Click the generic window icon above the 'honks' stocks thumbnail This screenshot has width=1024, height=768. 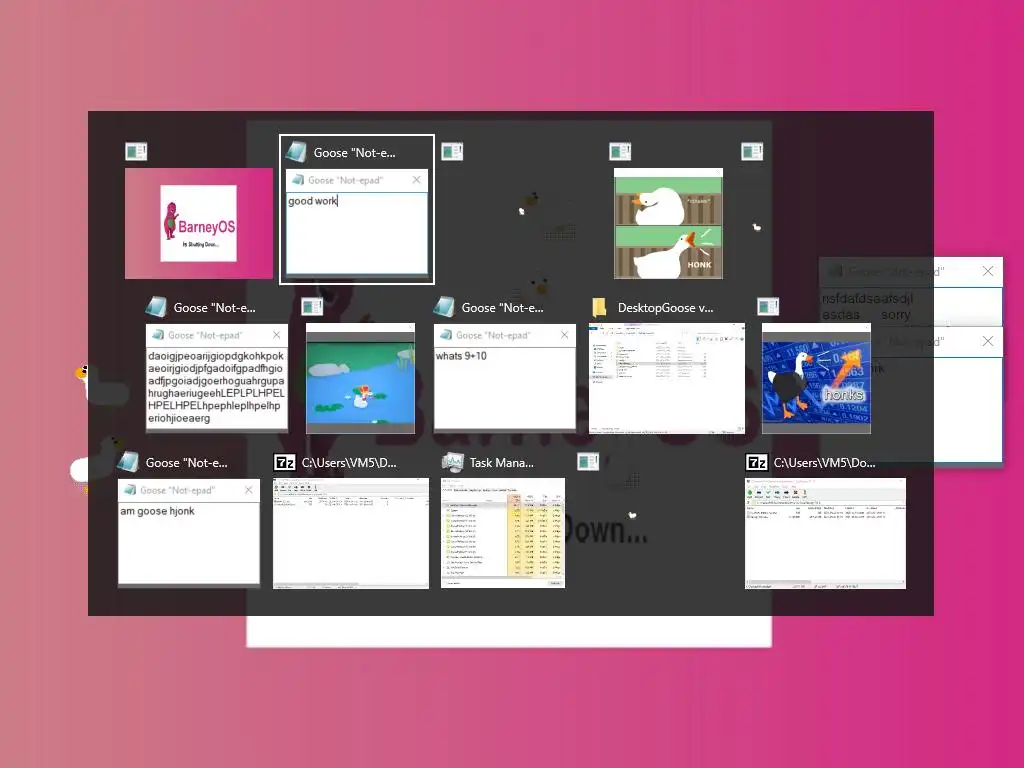coord(768,306)
